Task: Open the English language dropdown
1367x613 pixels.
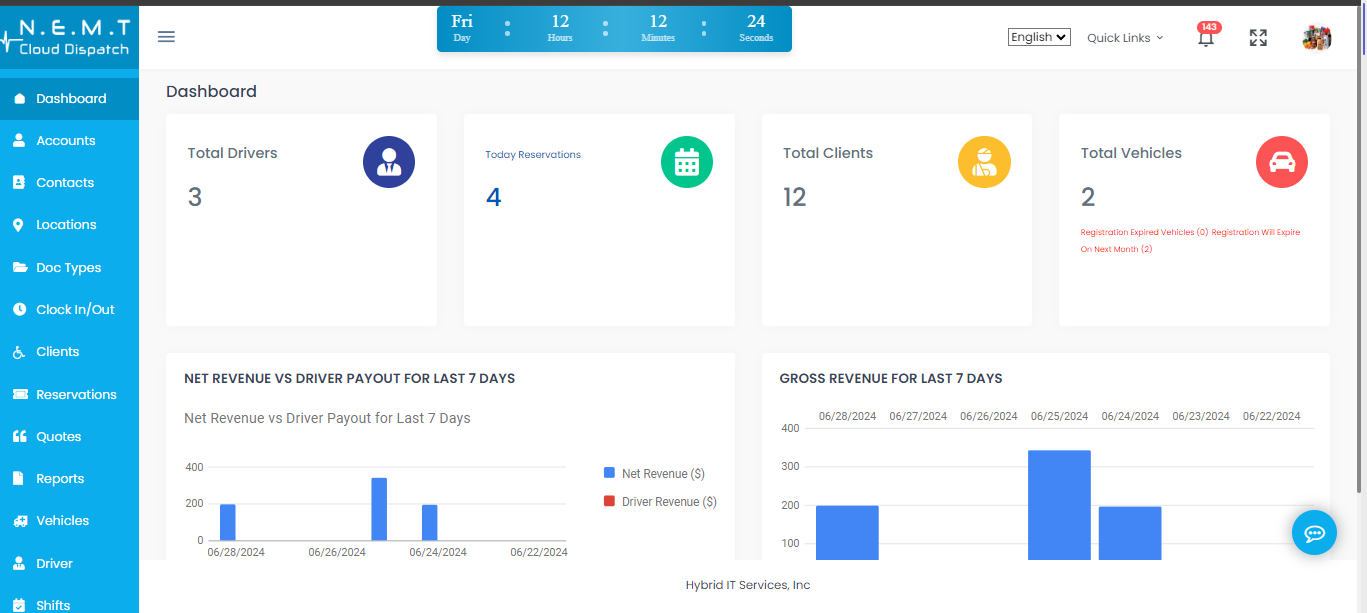Action: [1038, 36]
